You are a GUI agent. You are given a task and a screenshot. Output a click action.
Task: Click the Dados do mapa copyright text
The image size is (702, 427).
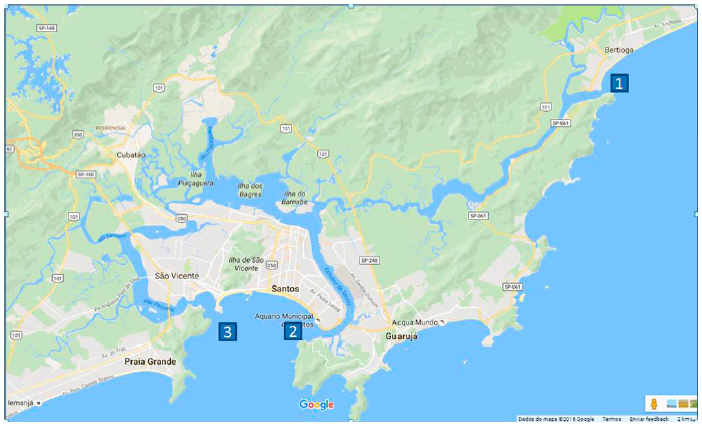(556, 419)
